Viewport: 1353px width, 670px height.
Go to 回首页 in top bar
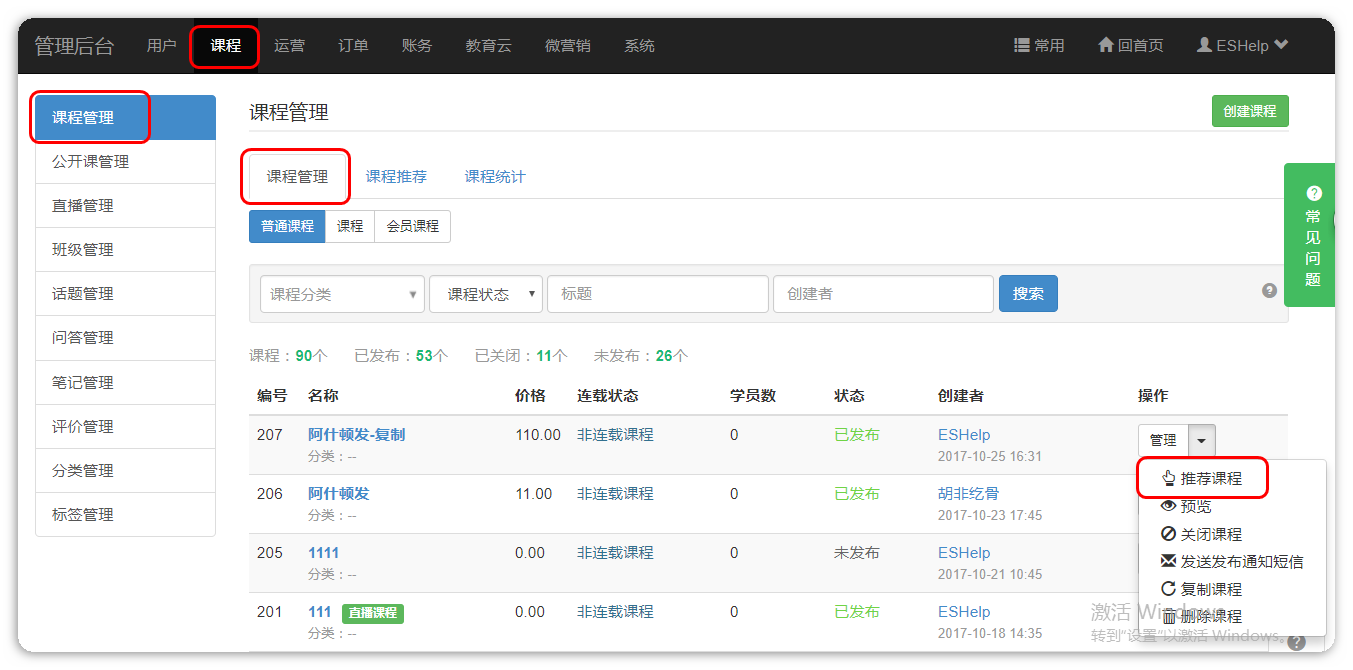(1131, 46)
